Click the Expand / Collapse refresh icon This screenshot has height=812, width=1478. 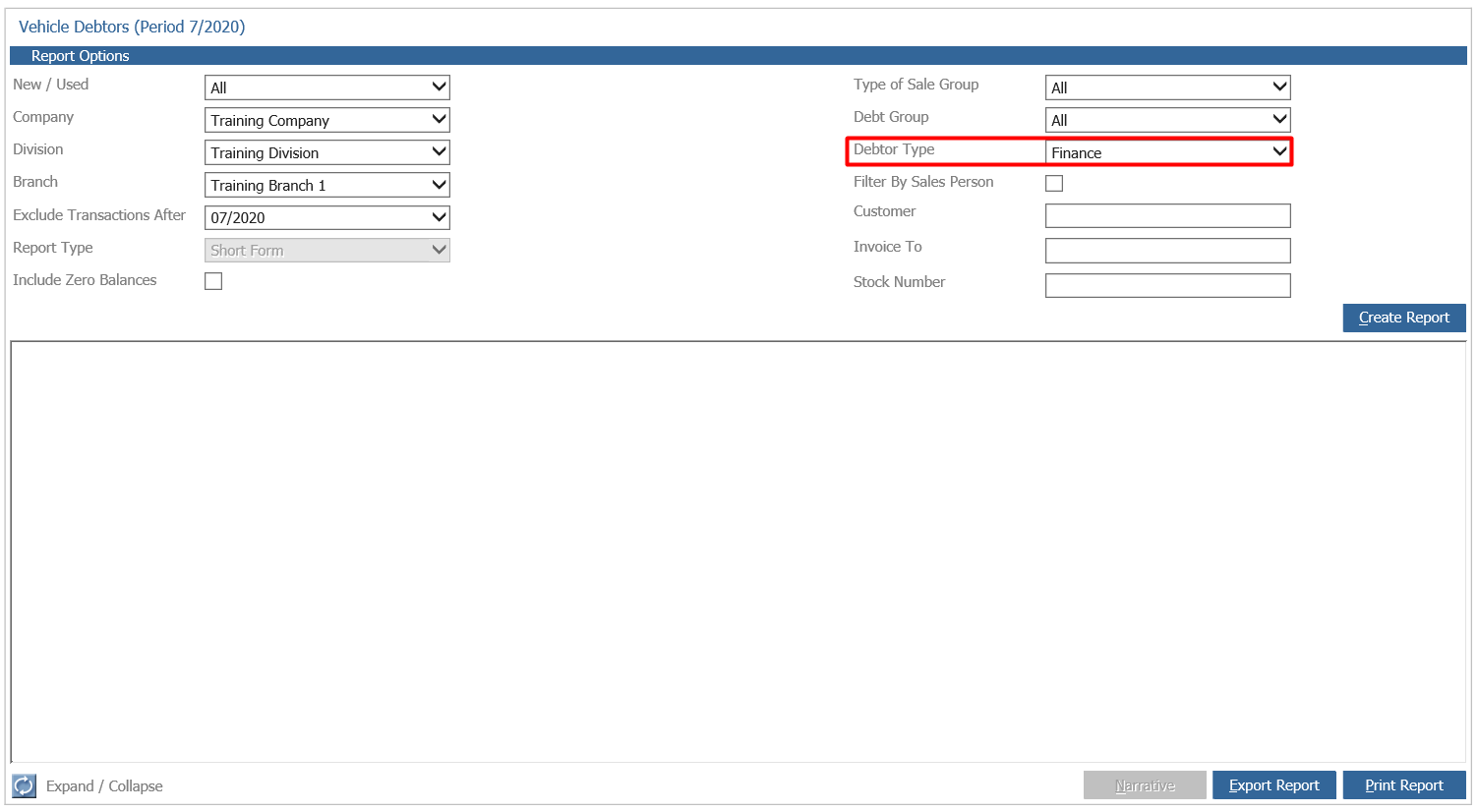click(24, 785)
